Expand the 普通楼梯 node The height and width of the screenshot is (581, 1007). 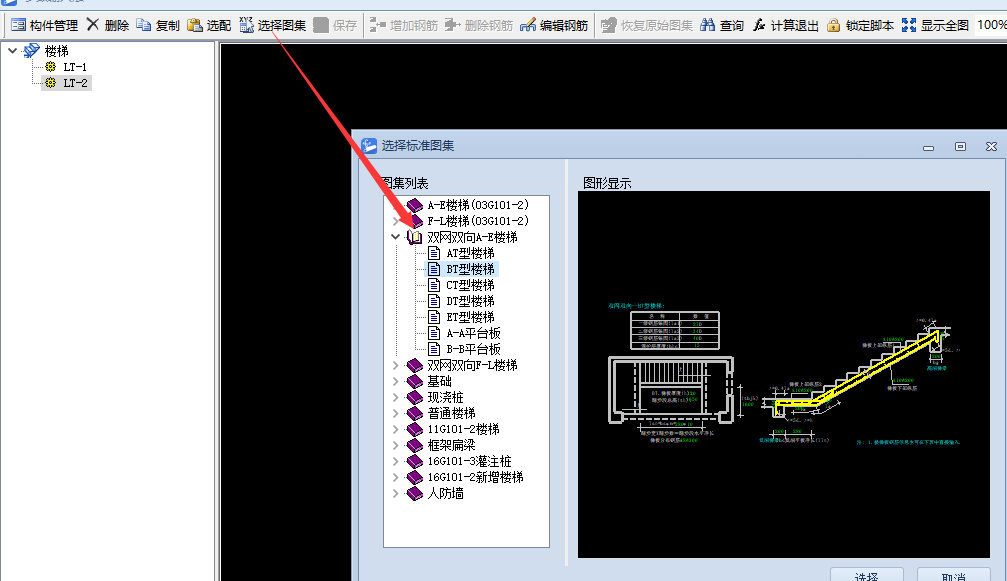(396, 413)
